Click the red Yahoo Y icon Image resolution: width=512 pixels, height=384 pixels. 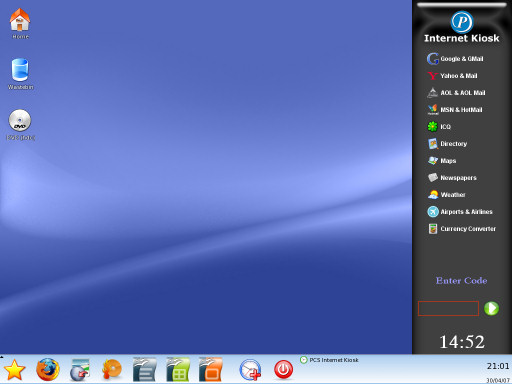(433, 76)
